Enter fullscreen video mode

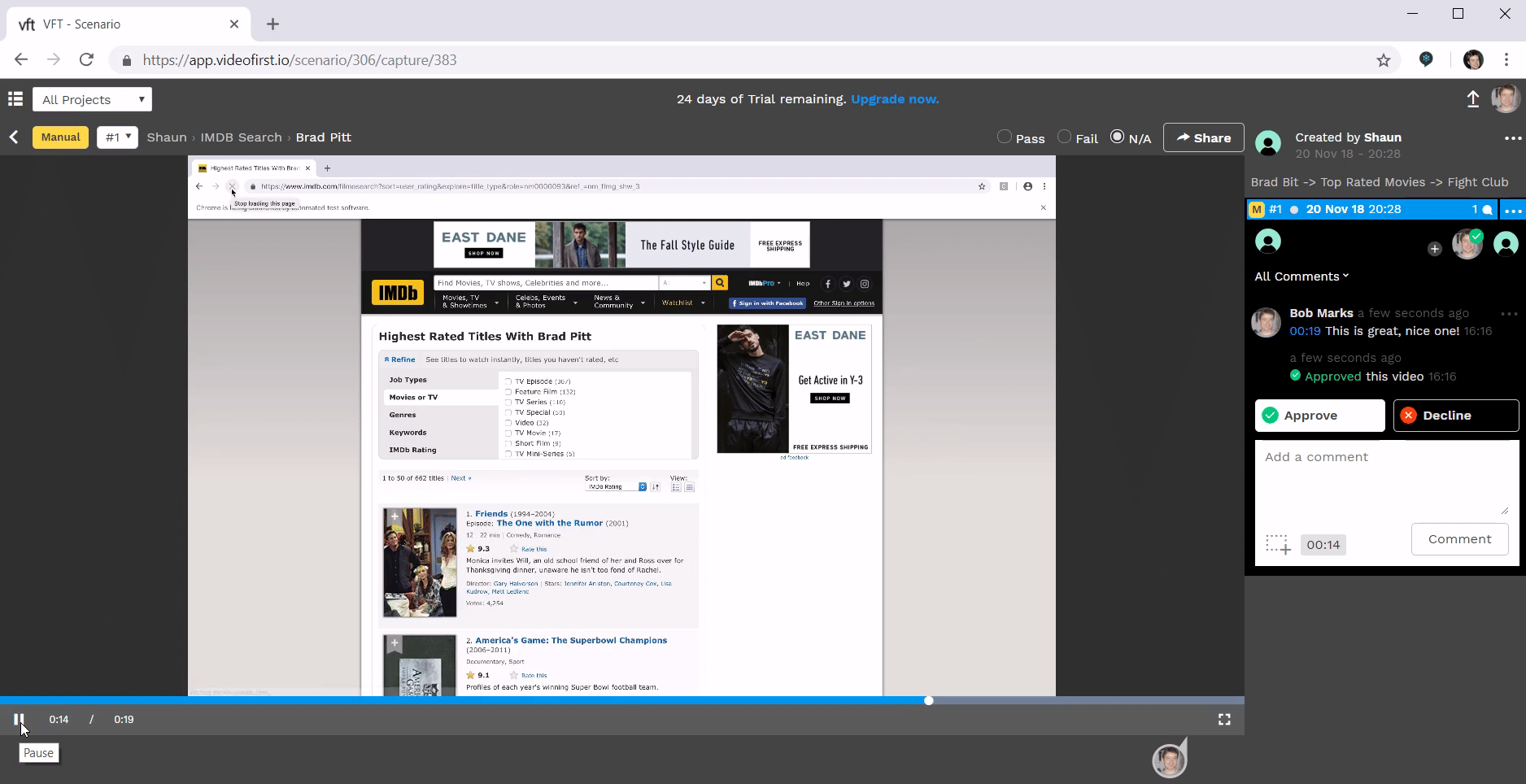click(1224, 719)
